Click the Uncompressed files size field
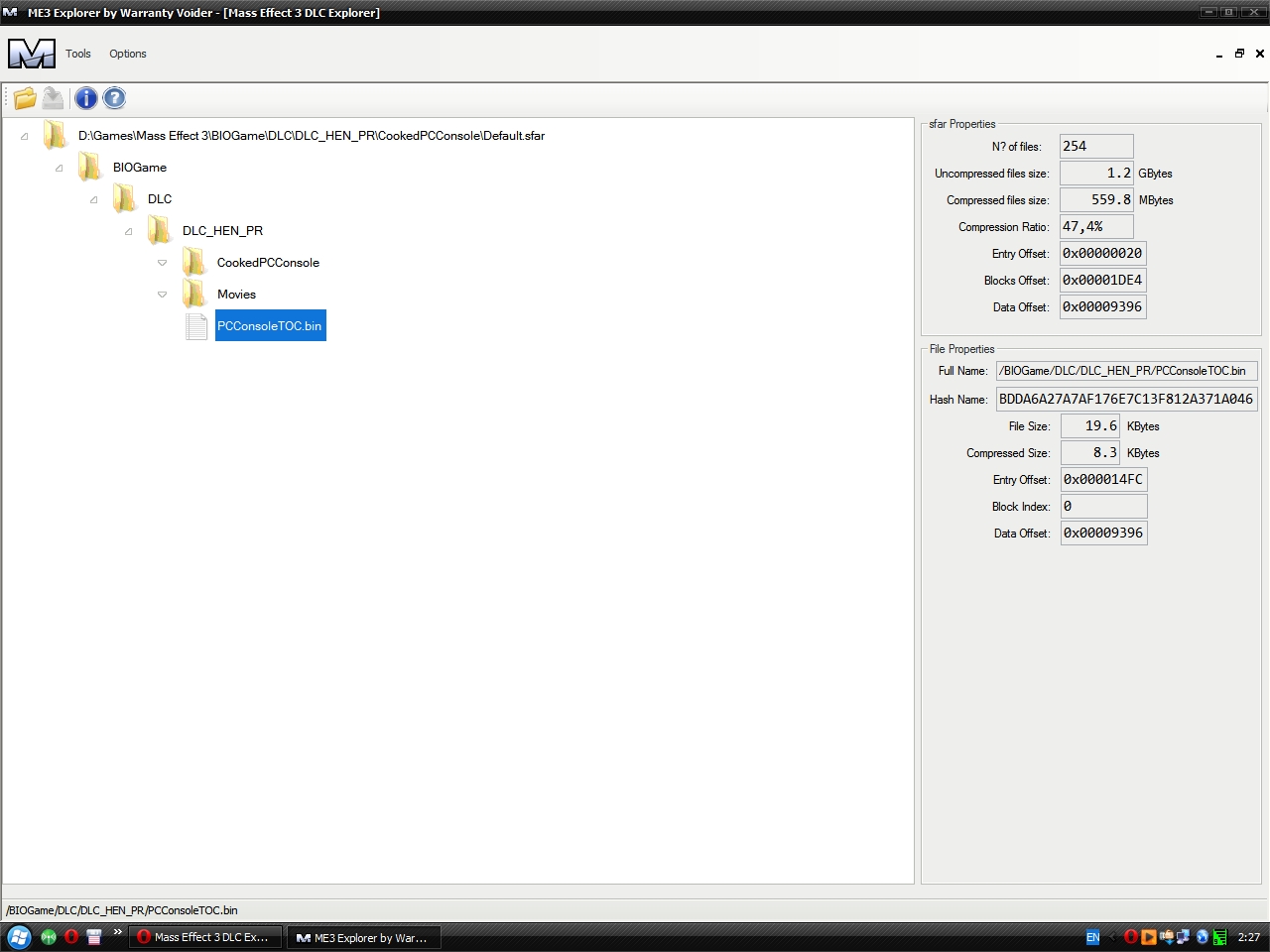Screen dimensions: 1270x952 (x=1096, y=174)
